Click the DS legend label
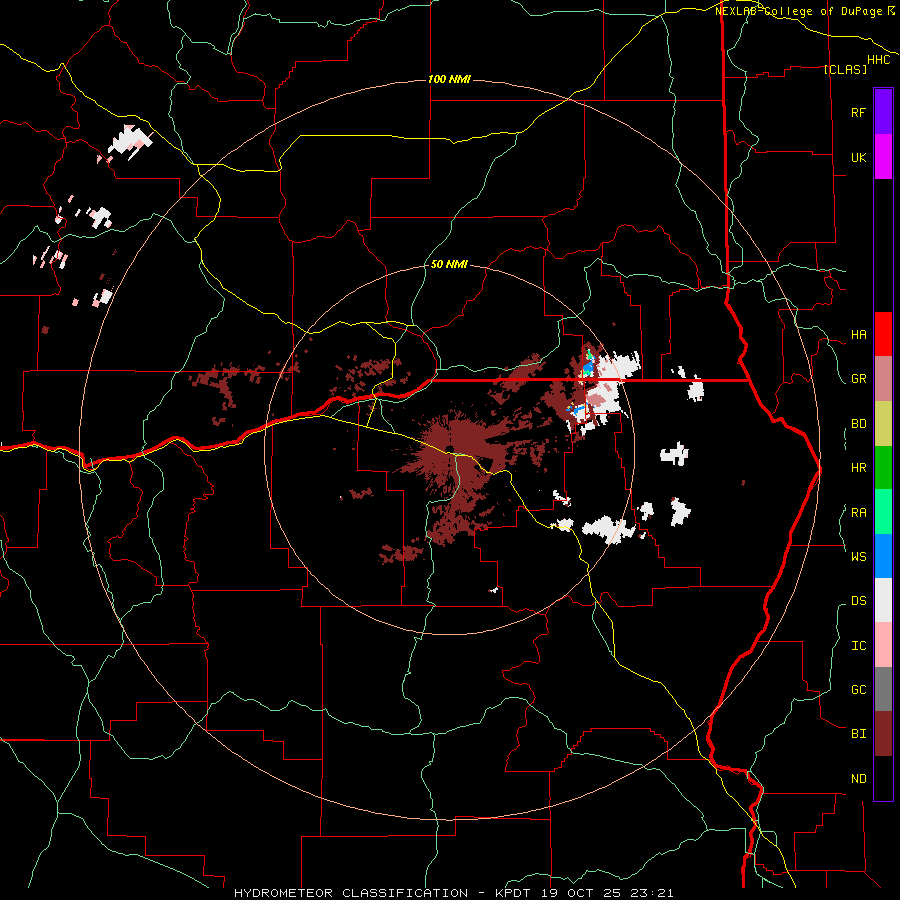The width and height of the screenshot is (900, 900). click(x=858, y=601)
